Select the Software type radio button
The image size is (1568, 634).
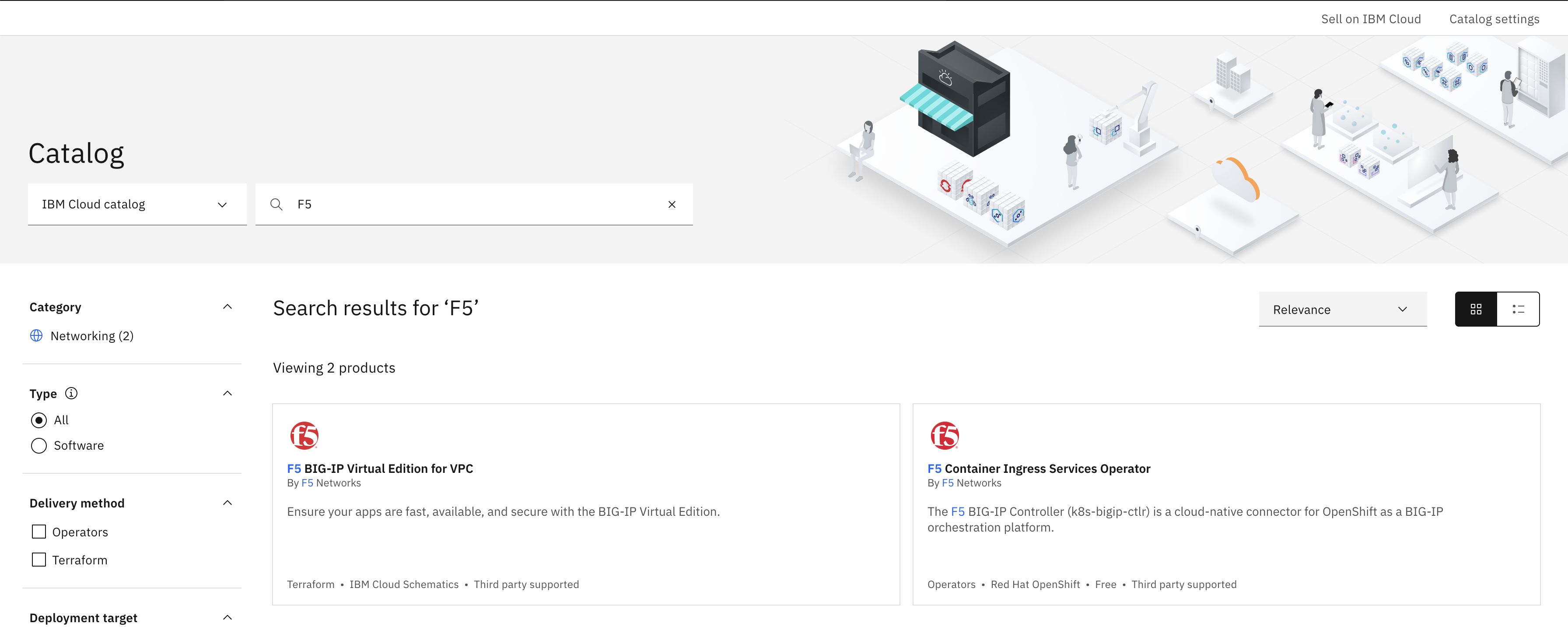pos(39,446)
